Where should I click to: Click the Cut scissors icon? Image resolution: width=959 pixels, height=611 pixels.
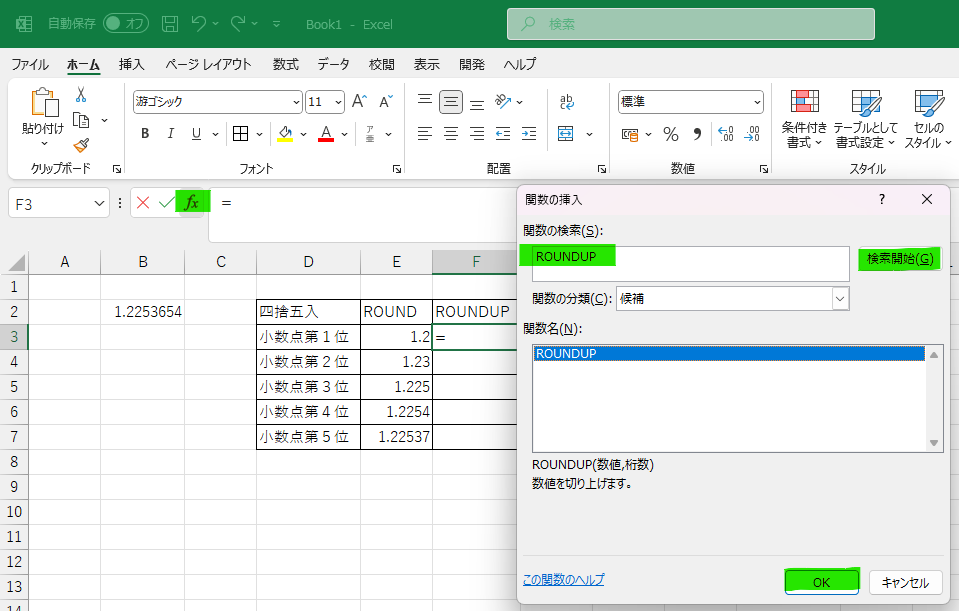(x=81, y=95)
